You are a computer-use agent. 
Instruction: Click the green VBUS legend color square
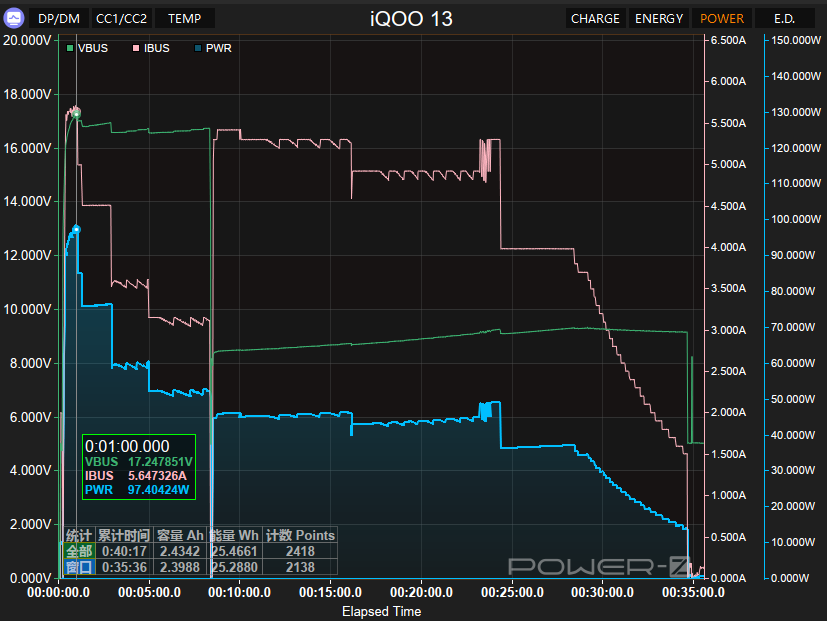70,48
